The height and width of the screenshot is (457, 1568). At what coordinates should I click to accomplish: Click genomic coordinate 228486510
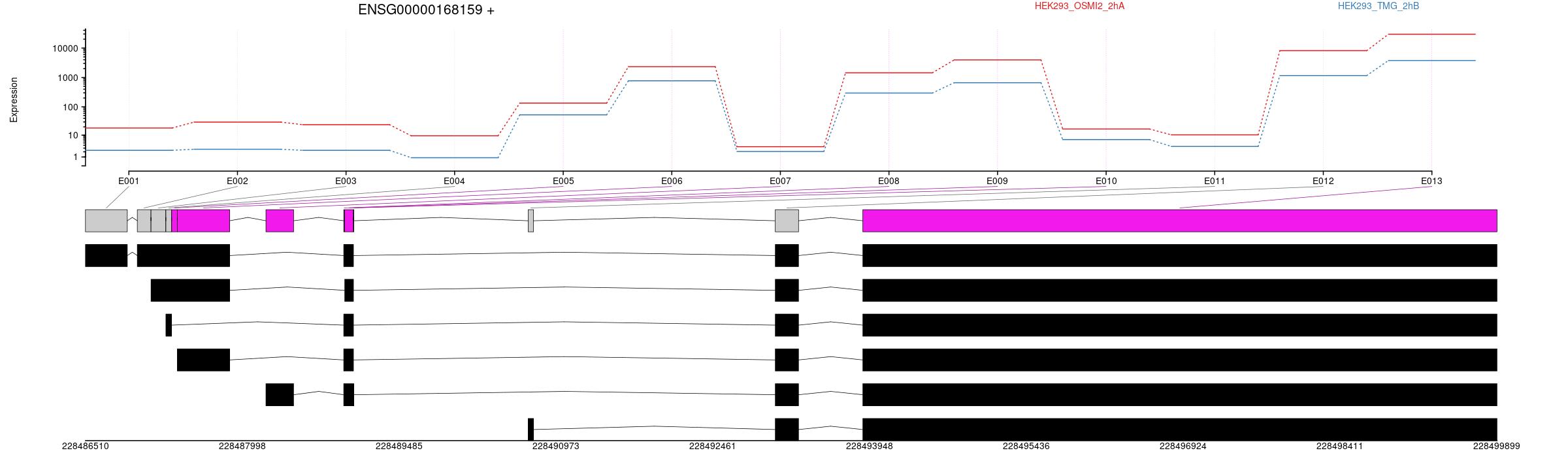(86, 447)
